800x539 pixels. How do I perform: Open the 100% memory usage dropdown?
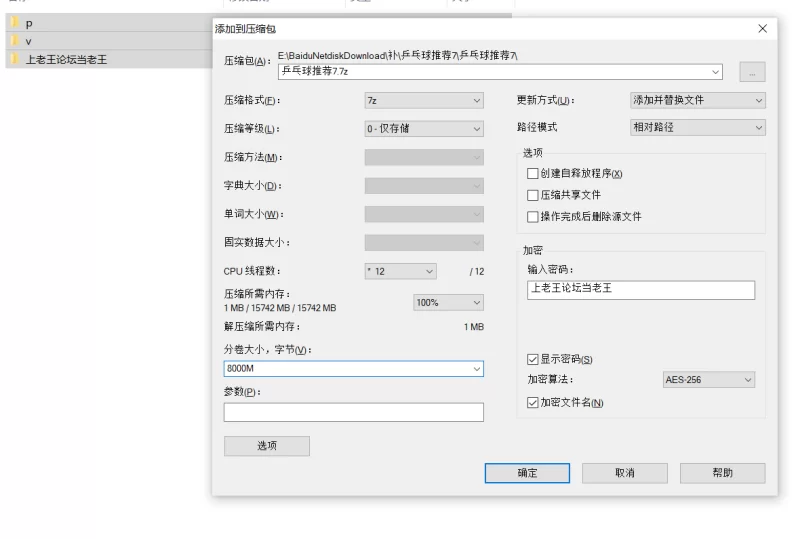(x=448, y=303)
